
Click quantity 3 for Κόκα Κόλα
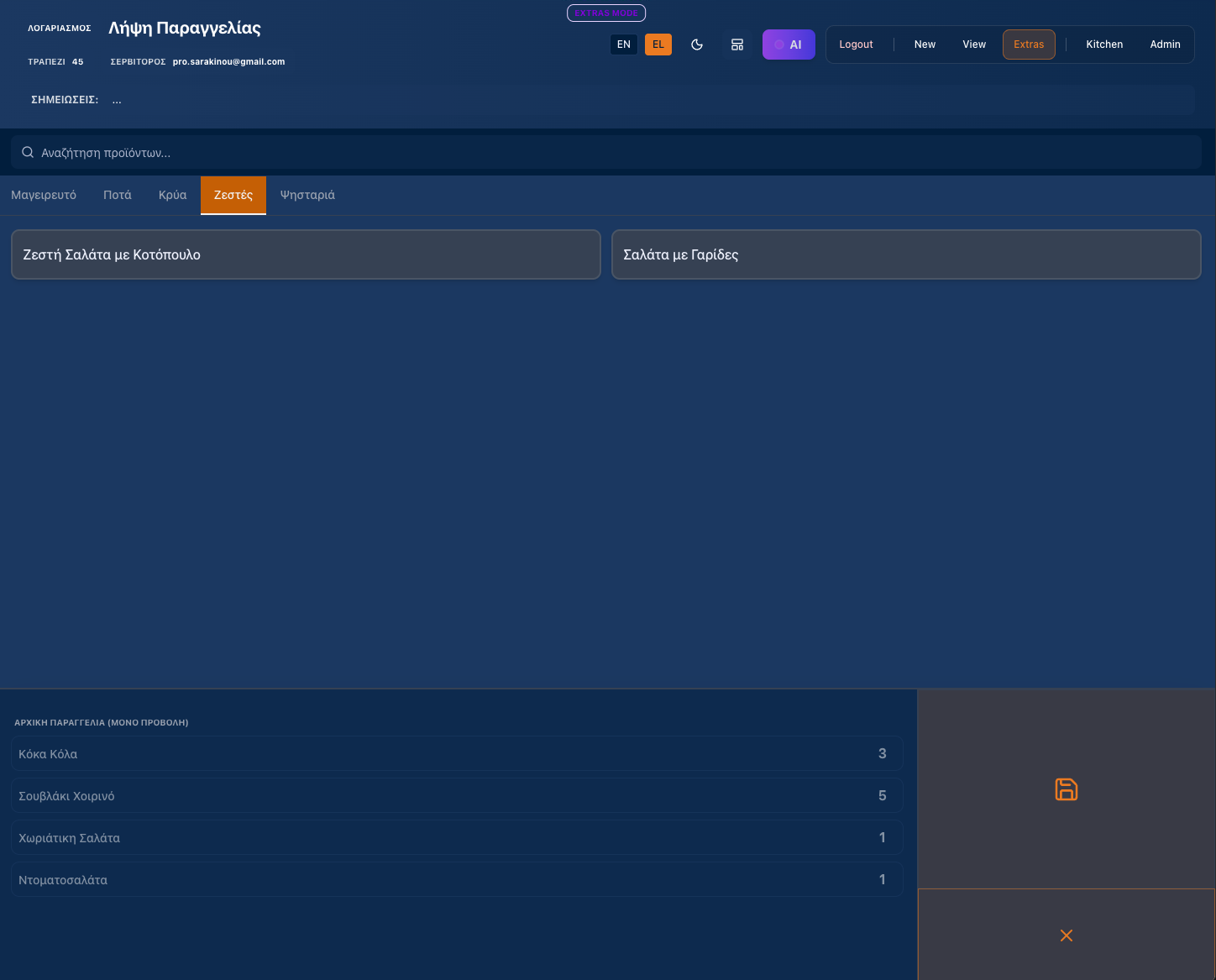tap(882, 753)
